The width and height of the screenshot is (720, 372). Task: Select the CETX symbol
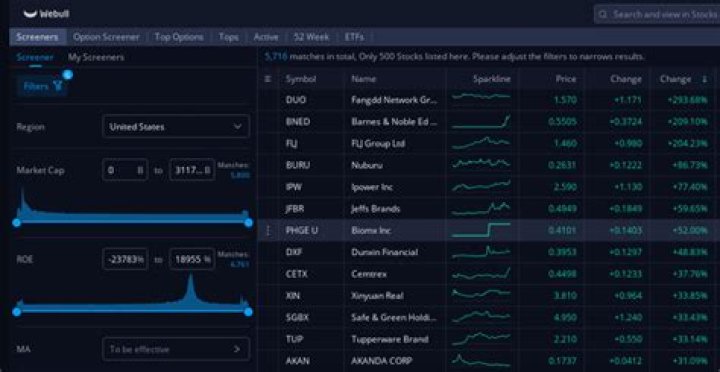pyautogui.click(x=297, y=274)
